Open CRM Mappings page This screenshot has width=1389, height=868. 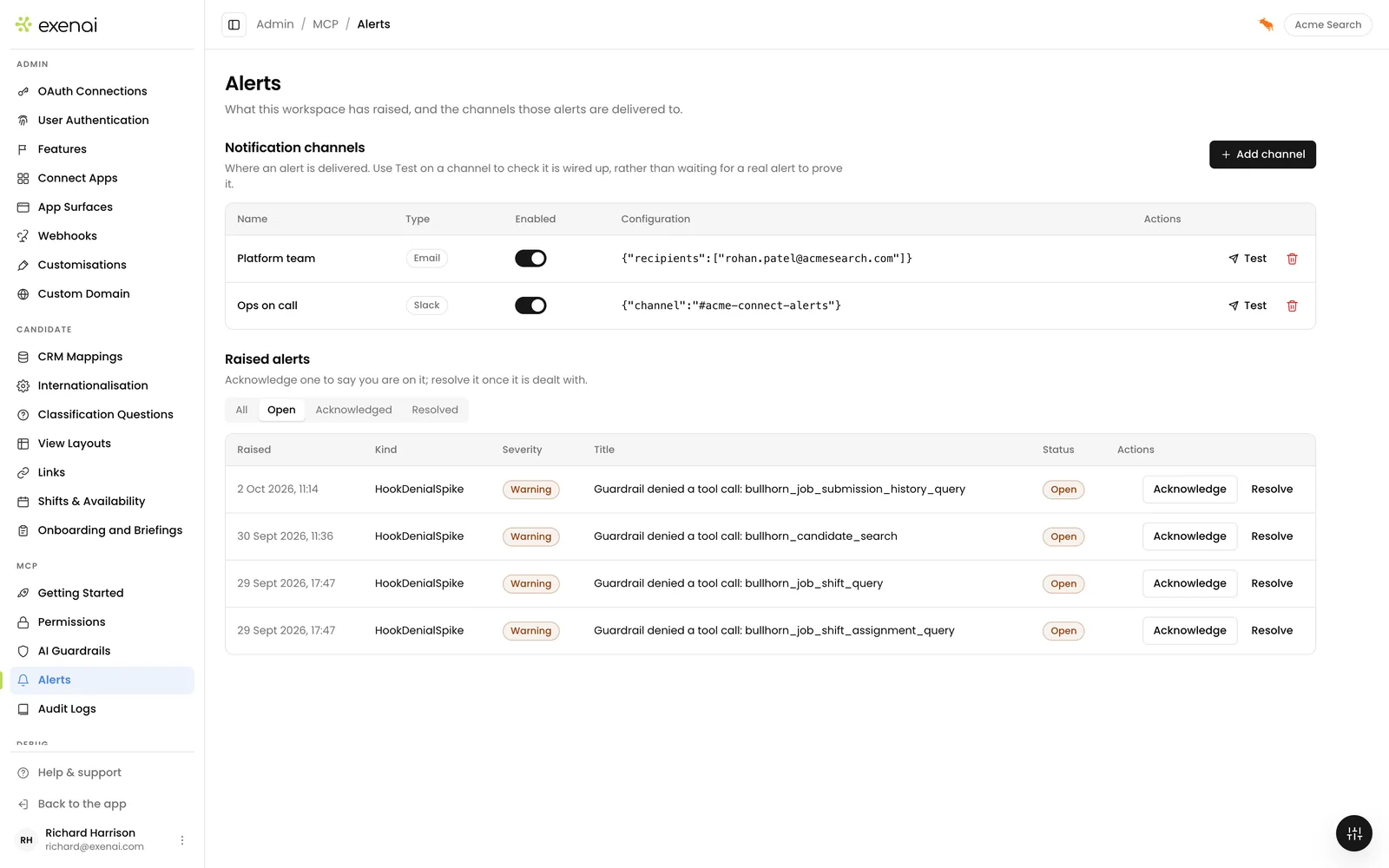102,357
